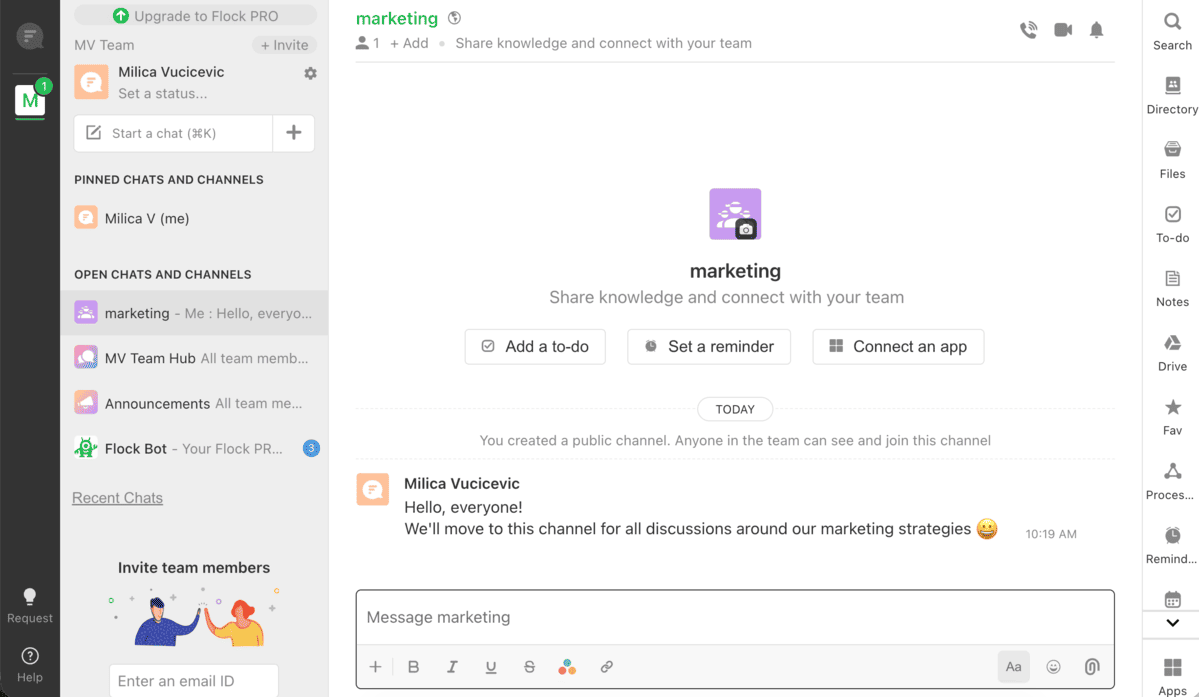This screenshot has height=697, width=1199.
Task: Expand more apps with down chevron
Action: coord(1172,623)
